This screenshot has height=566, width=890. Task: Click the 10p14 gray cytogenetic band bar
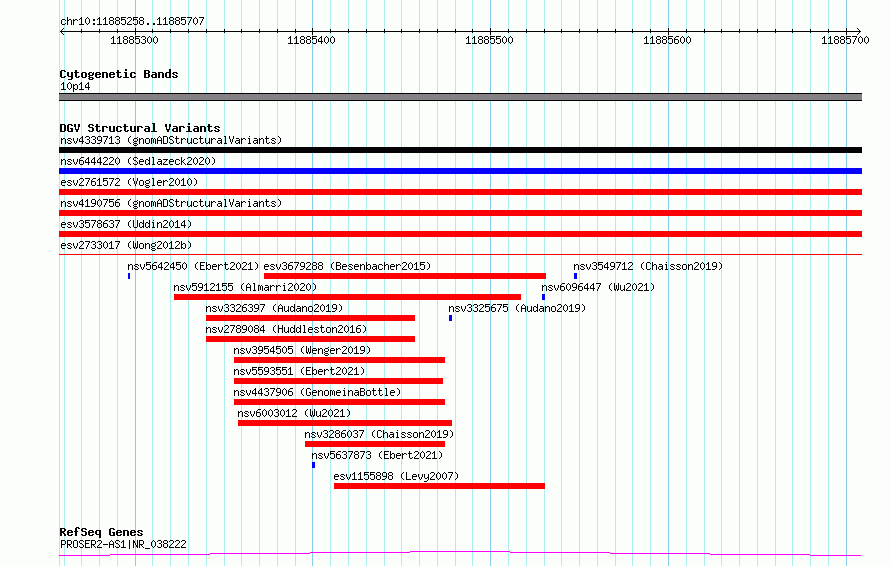460,97
